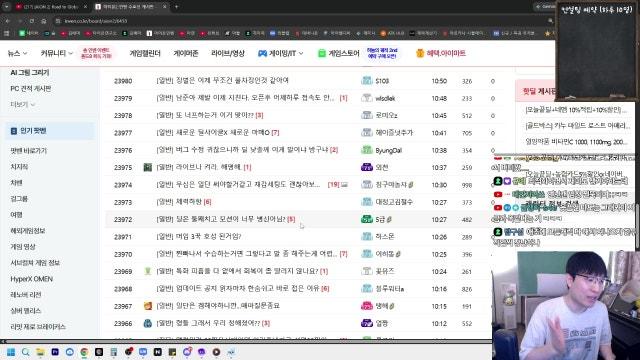Open File Explorer on the taskbar
Viewport: 640px width, 360px height.
click(x=40, y=352)
